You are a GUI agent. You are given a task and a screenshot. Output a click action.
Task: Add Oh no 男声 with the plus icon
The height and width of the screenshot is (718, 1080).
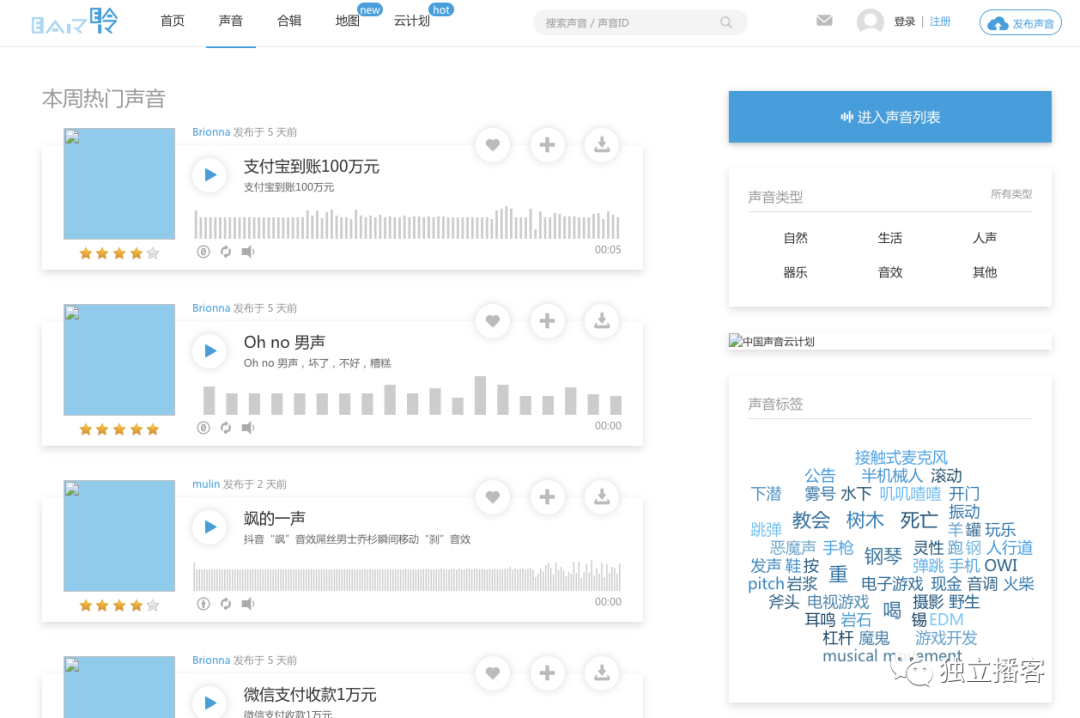pos(547,320)
